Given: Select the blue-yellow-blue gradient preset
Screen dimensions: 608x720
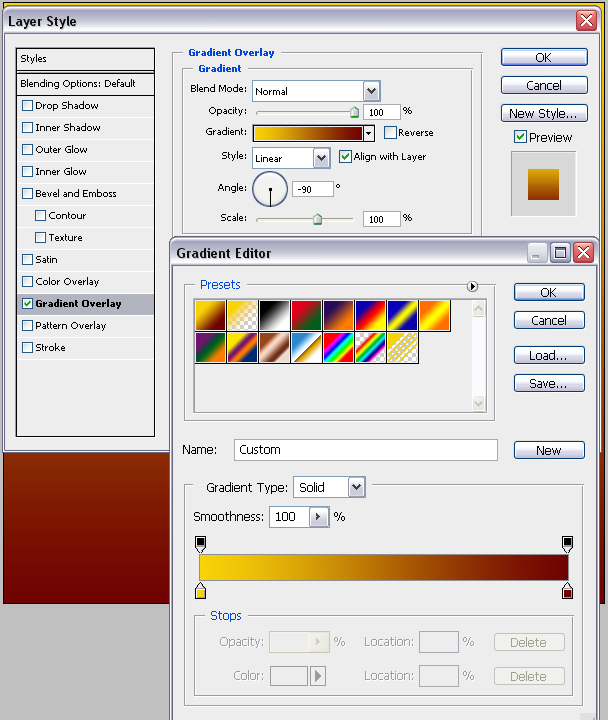Looking at the screenshot, I should point(403,315).
